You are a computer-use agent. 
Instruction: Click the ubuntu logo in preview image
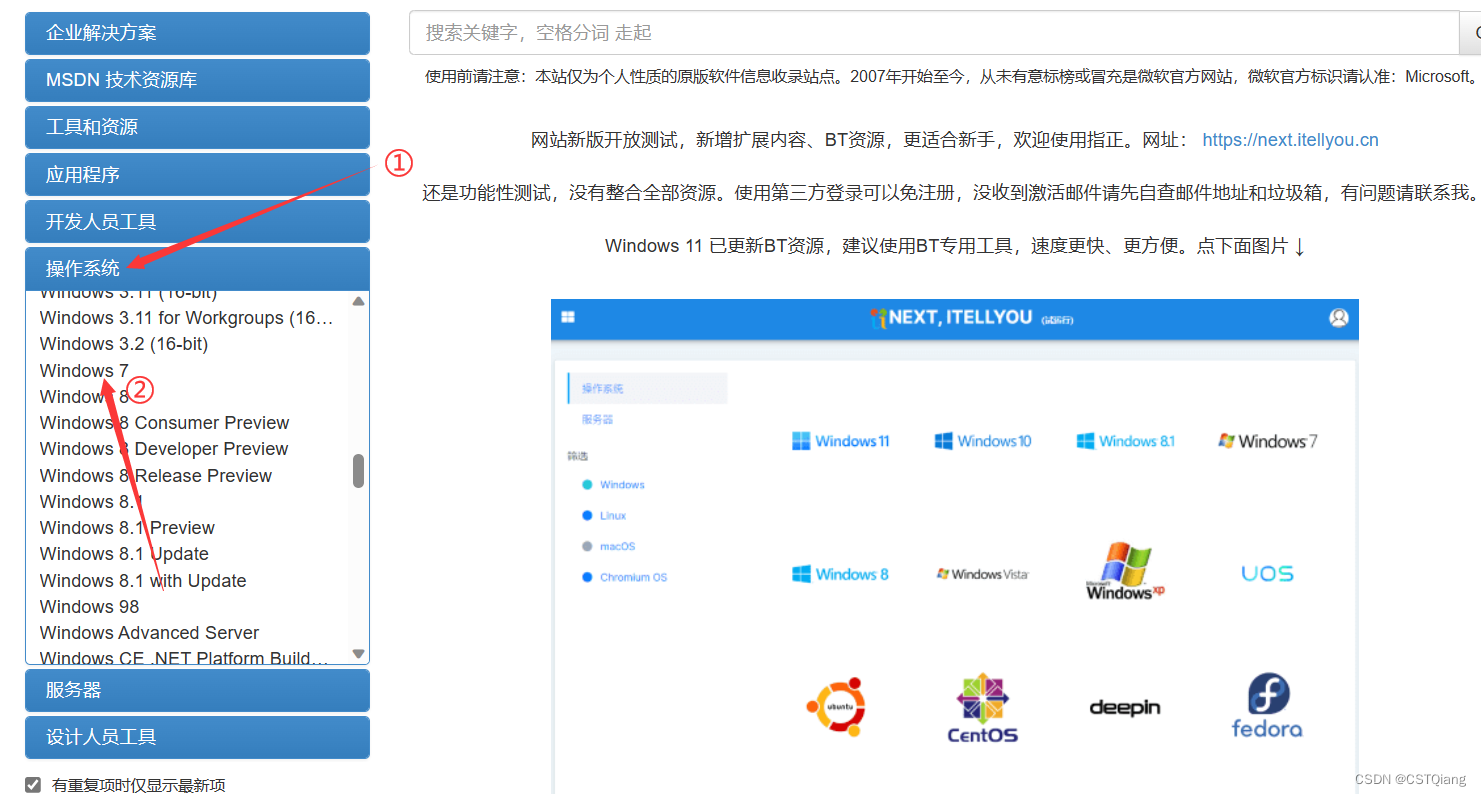point(836,706)
